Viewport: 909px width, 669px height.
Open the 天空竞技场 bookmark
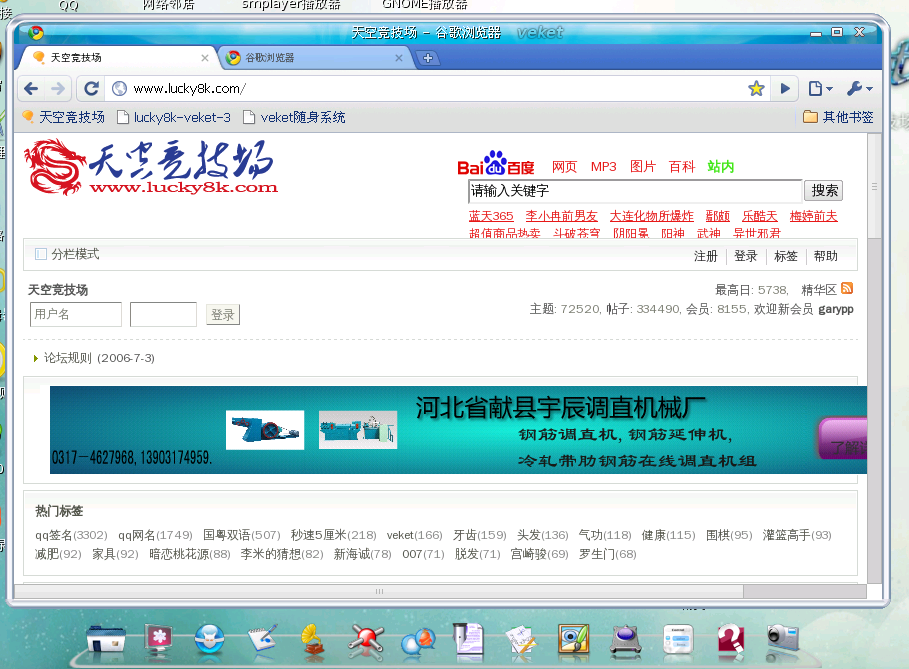[x=64, y=117]
